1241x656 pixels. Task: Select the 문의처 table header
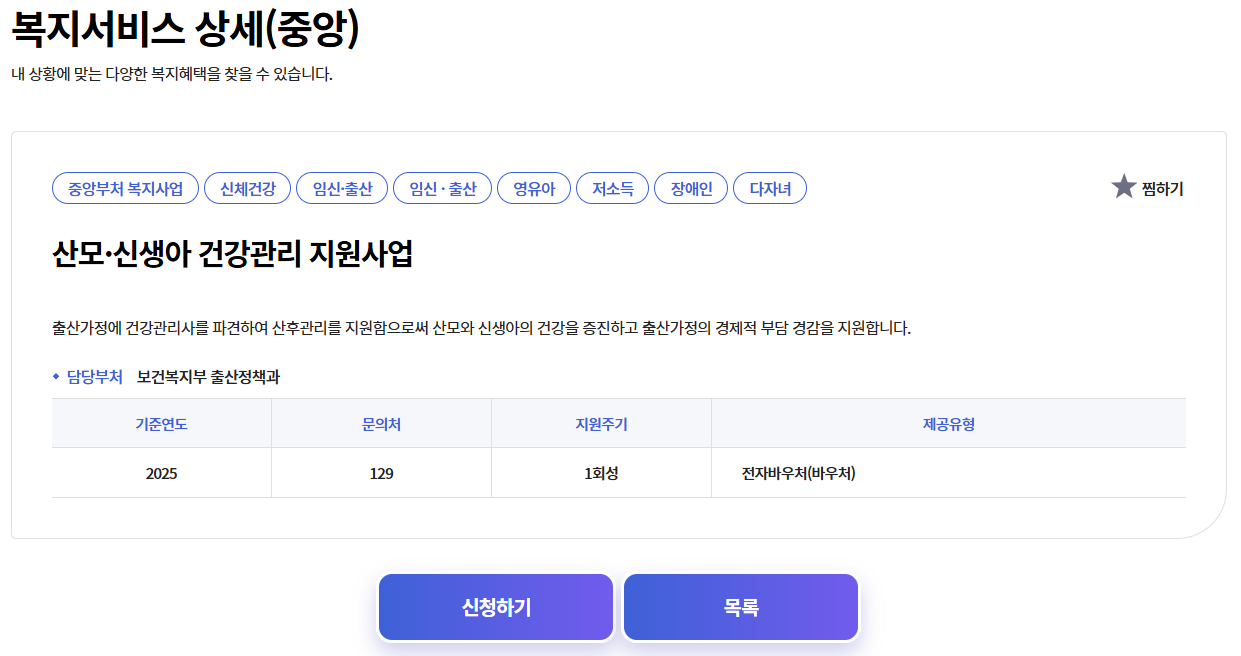381,422
